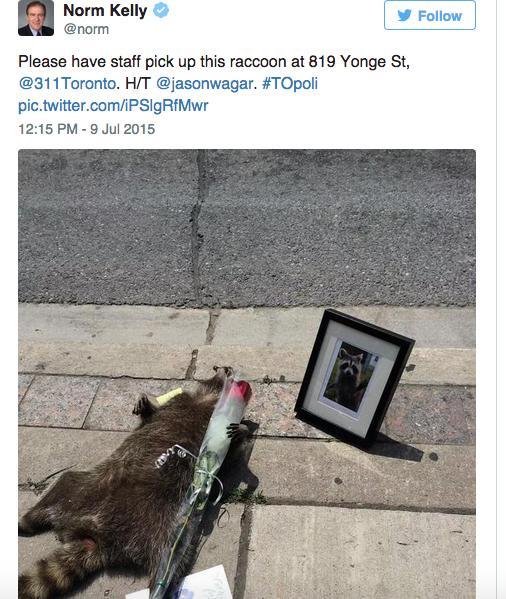Open the @jasonwagar mention
This screenshot has width=506, height=599.
(205, 84)
